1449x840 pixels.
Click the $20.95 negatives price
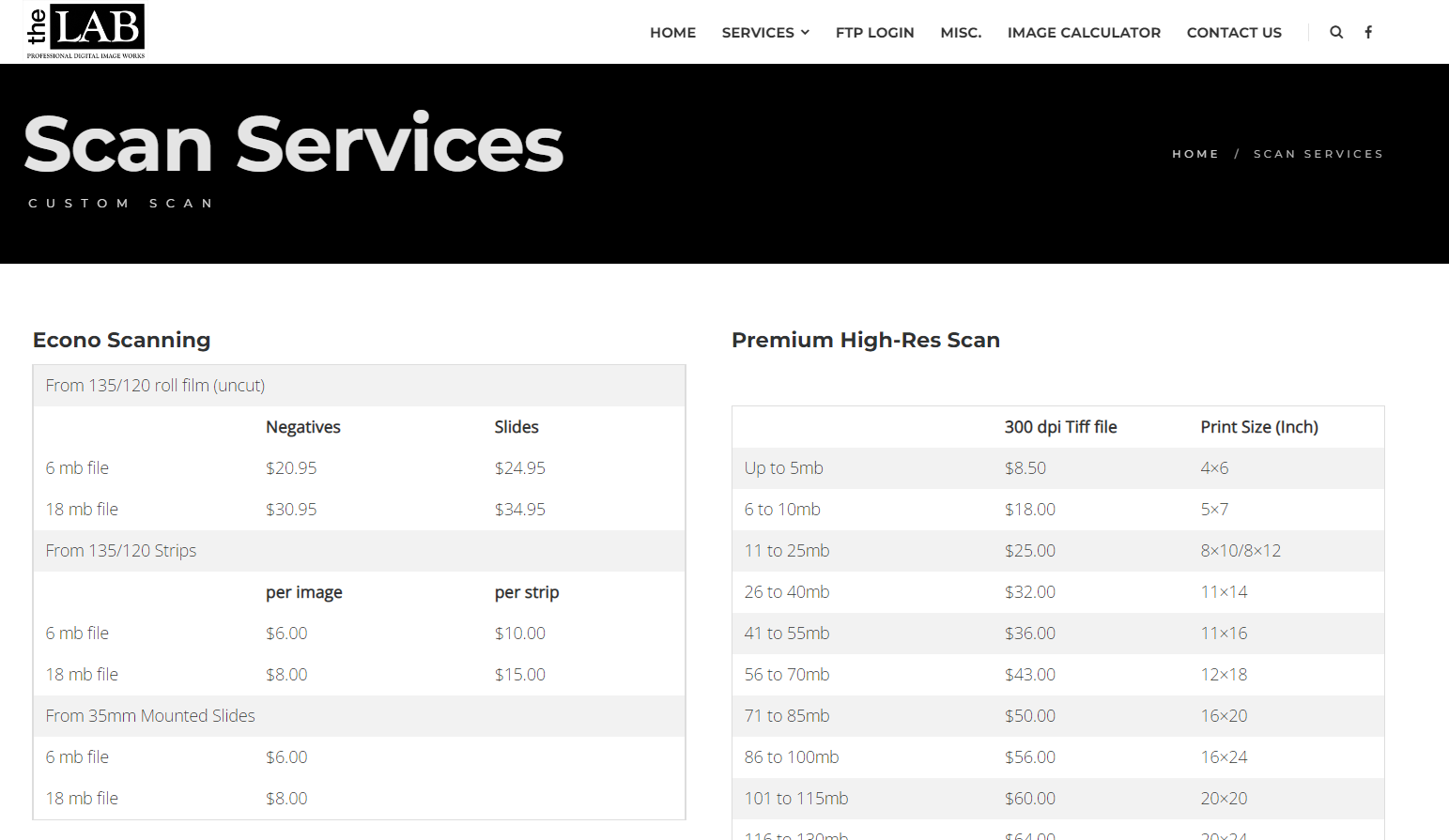(291, 468)
